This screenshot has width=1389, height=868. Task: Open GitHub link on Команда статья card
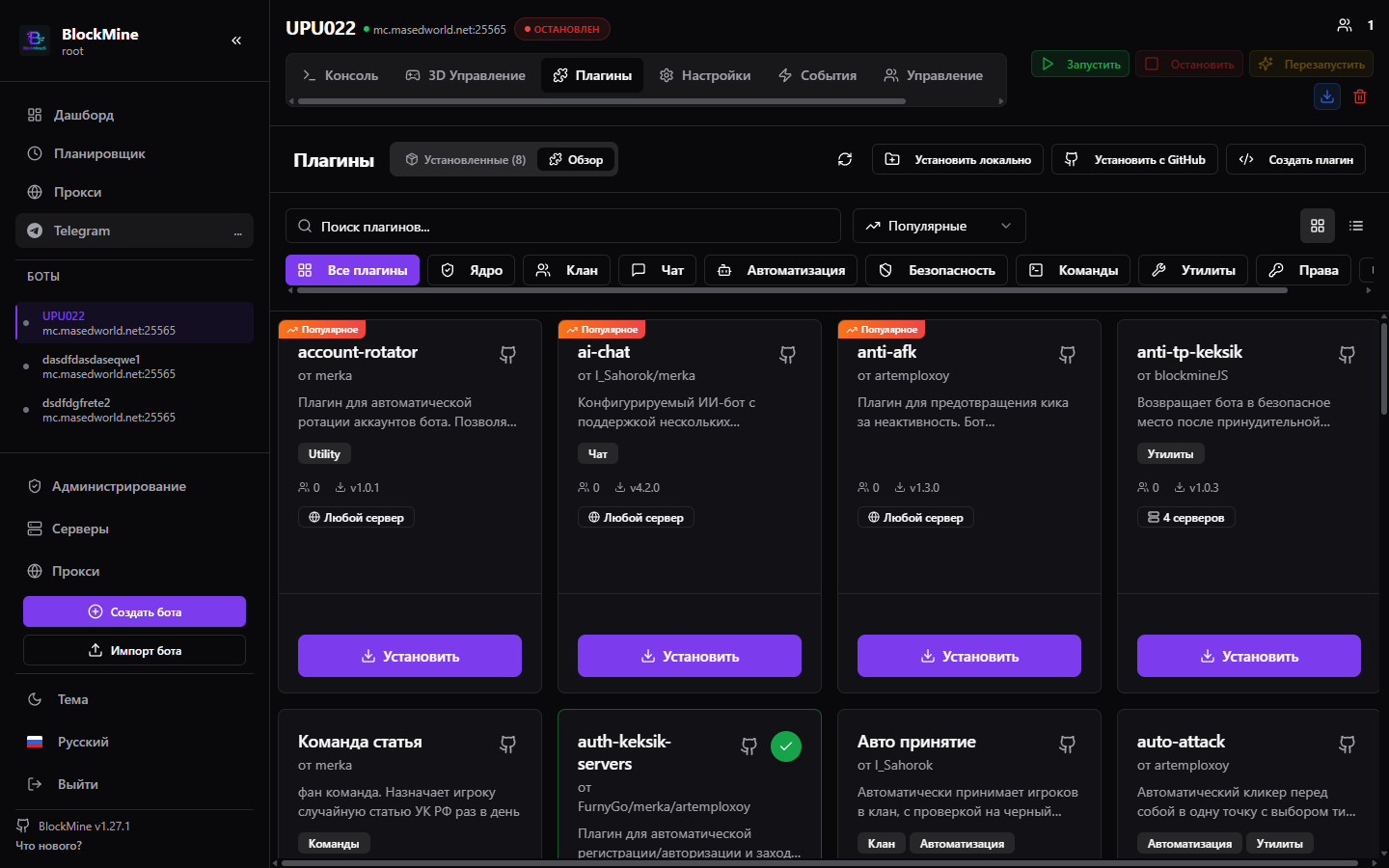click(507, 745)
